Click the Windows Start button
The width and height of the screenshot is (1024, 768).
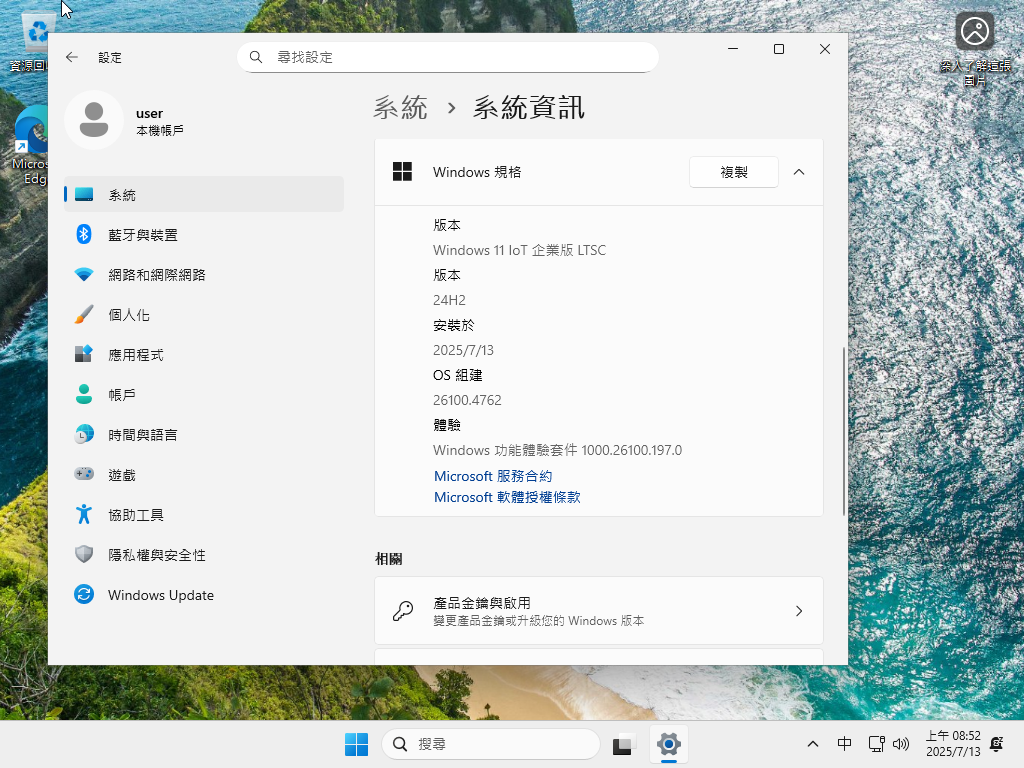[x=356, y=744]
